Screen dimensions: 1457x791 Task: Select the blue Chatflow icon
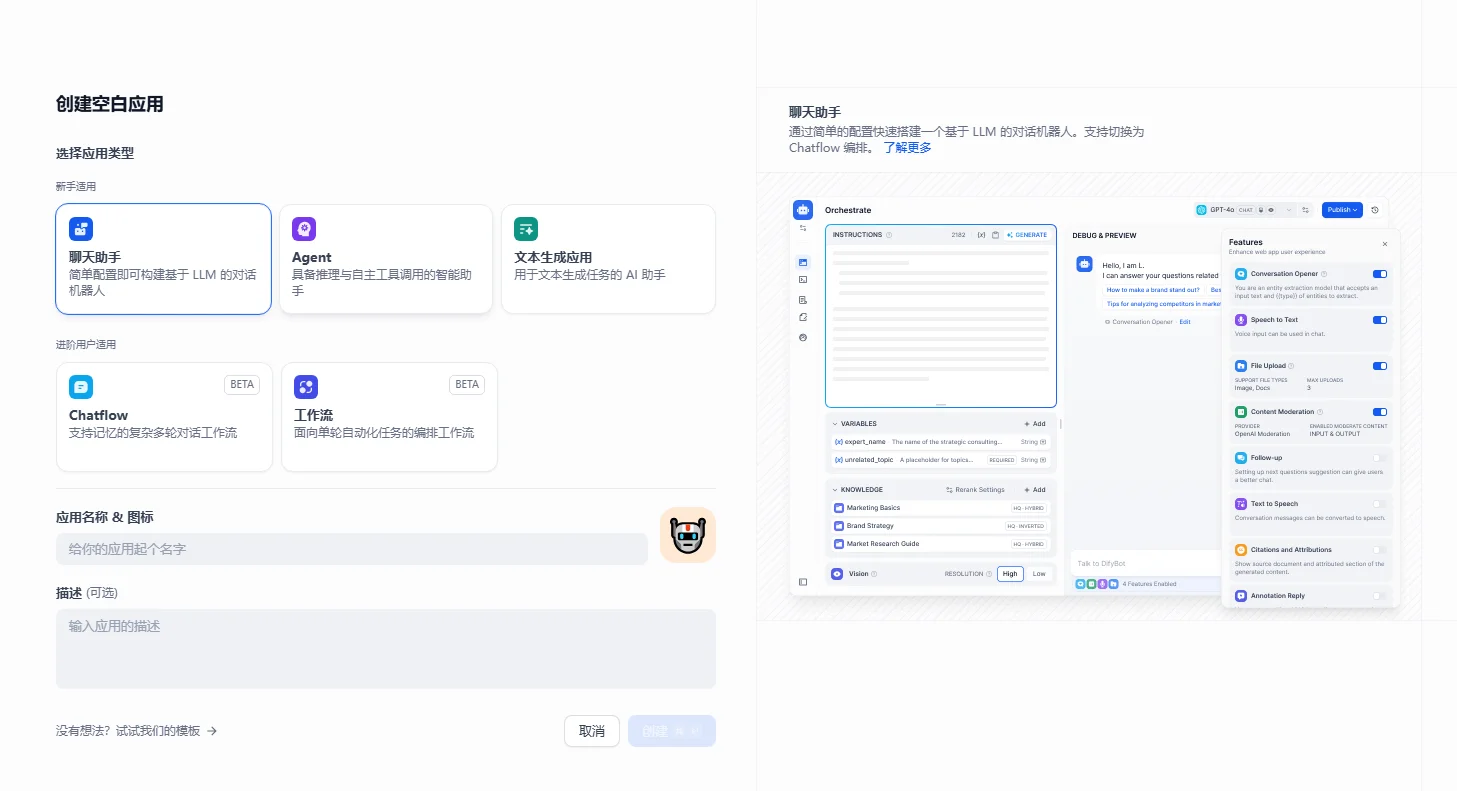click(81, 387)
